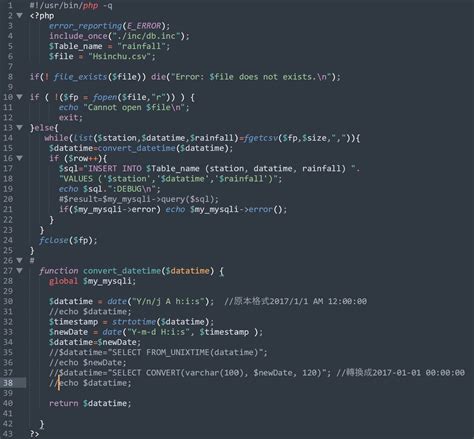The width and height of the screenshot is (474, 439).
Task: Collapse the fold arrow at line 16
Action: click(x=20, y=158)
